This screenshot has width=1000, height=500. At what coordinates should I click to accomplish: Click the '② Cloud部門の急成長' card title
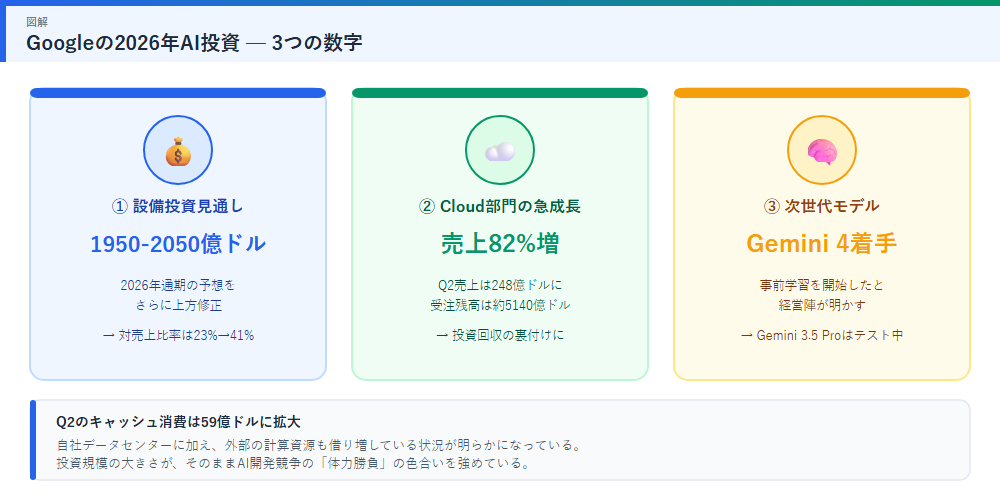[x=500, y=206]
